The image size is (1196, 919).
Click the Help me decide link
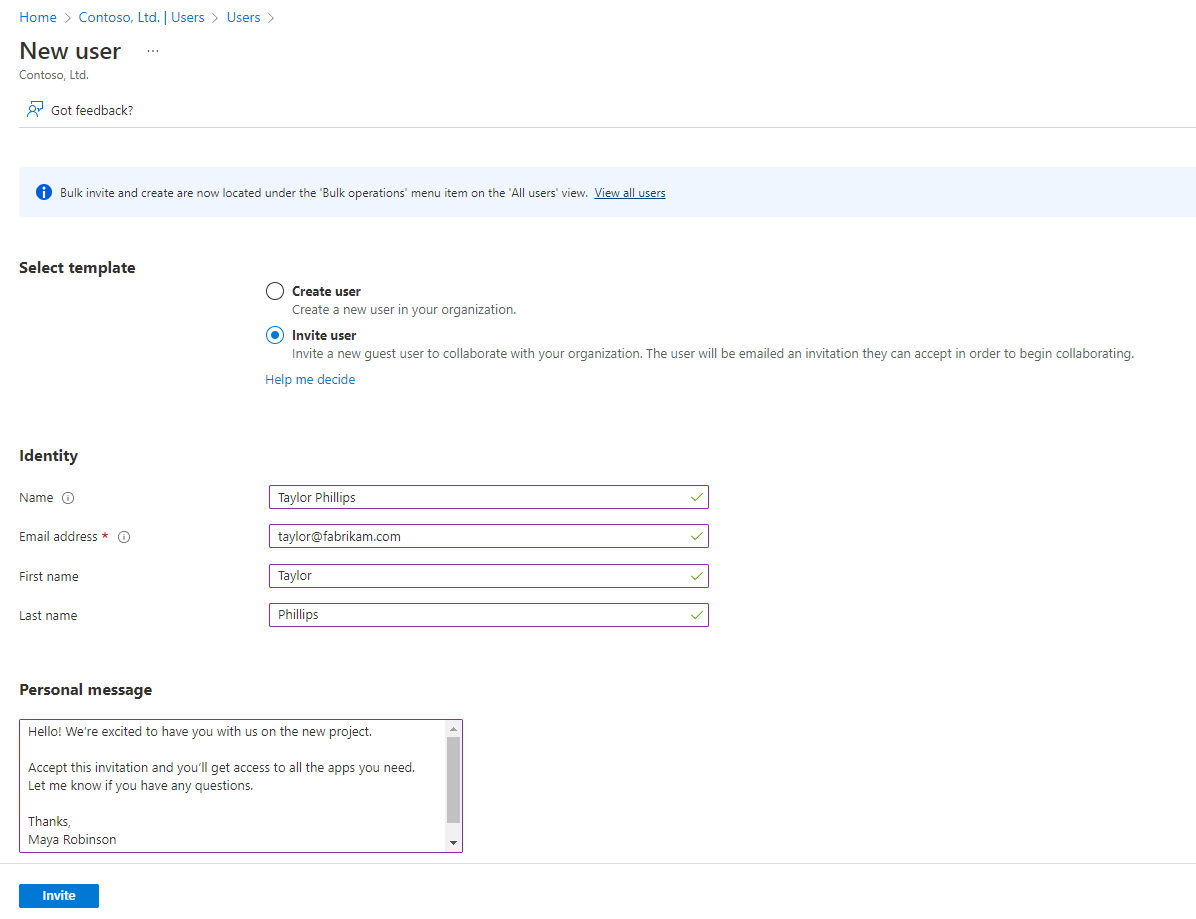pyautogui.click(x=310, y=380)
